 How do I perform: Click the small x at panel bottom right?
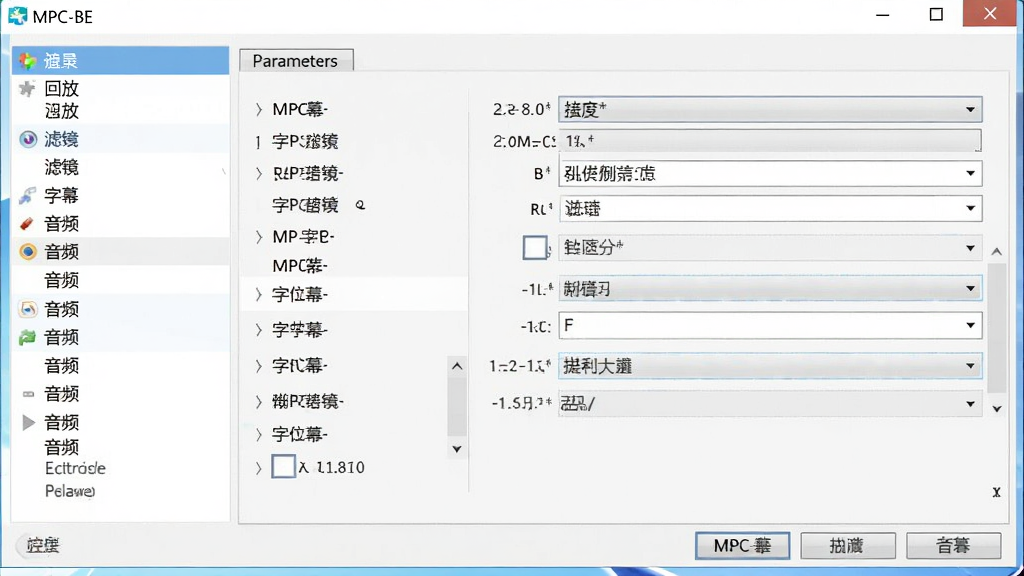pos(997,492)
